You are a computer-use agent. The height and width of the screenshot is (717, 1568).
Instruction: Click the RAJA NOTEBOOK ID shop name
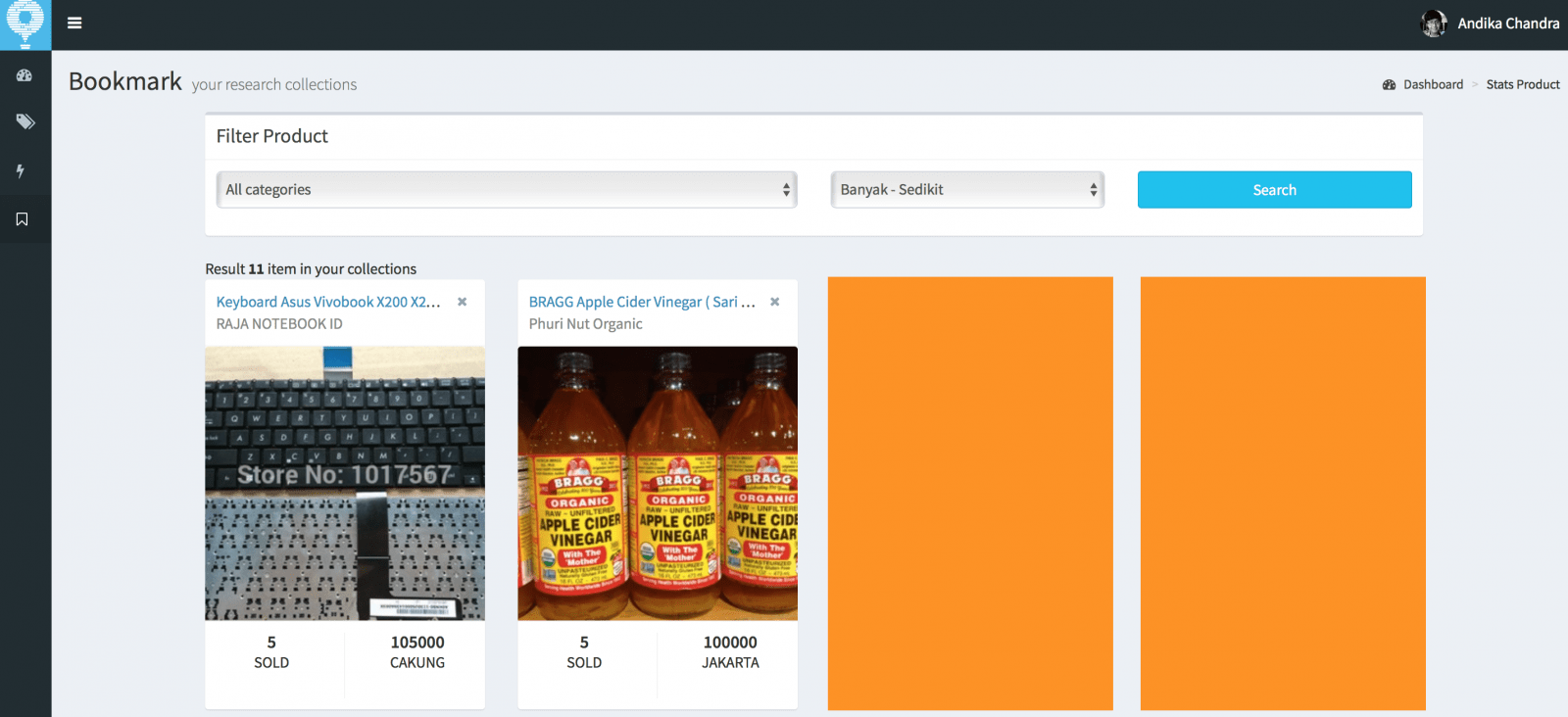(x=279, y=324)
